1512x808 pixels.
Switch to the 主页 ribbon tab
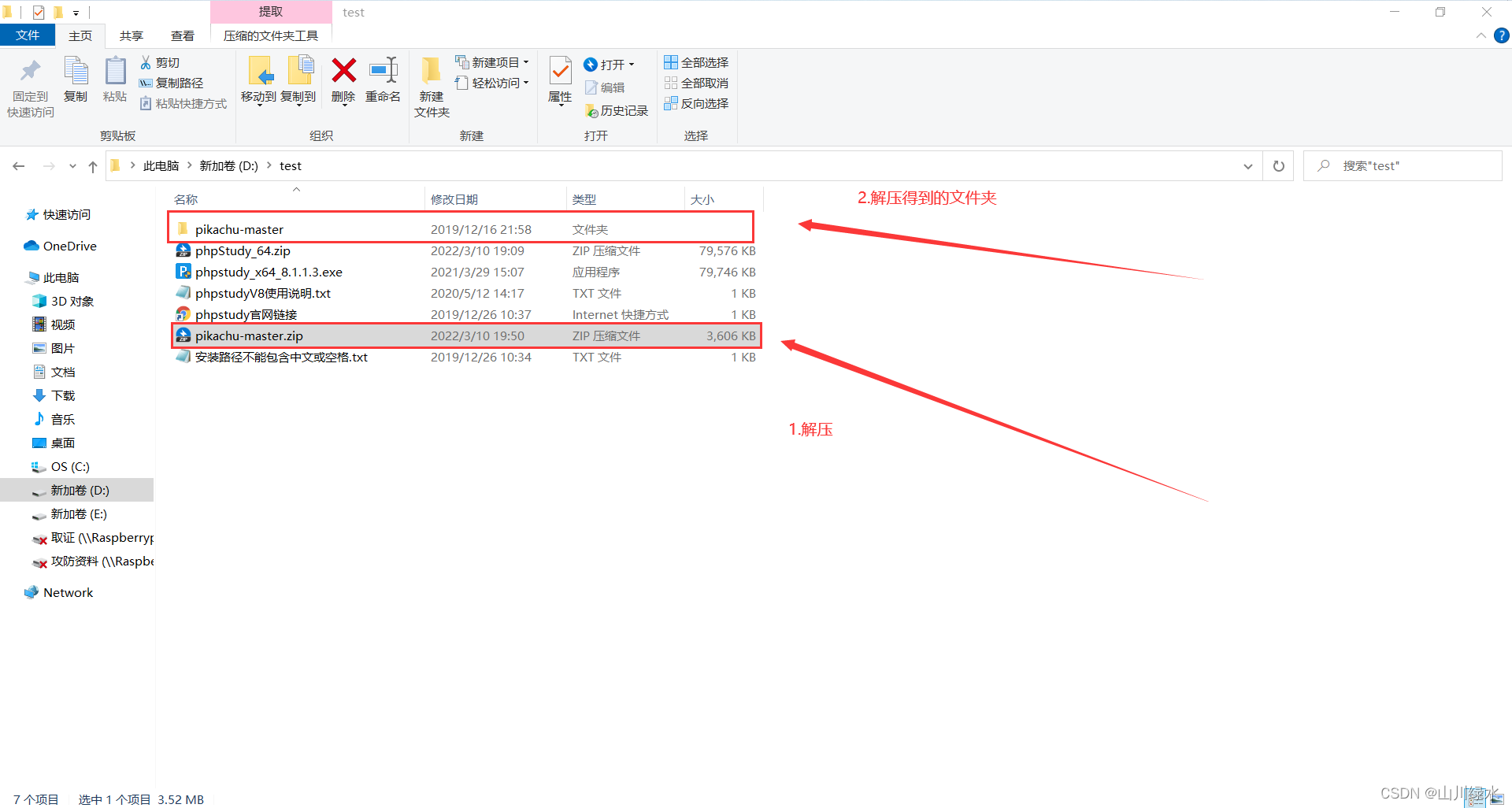tap(80, 35)
